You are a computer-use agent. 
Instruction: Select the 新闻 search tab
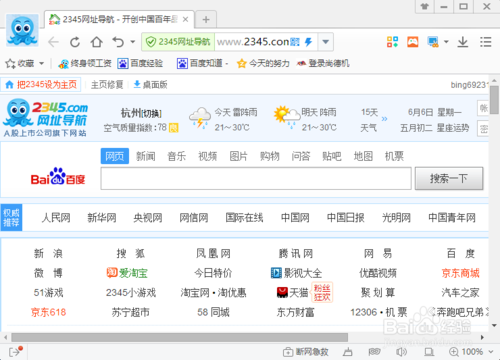click(x=146, y=156)
